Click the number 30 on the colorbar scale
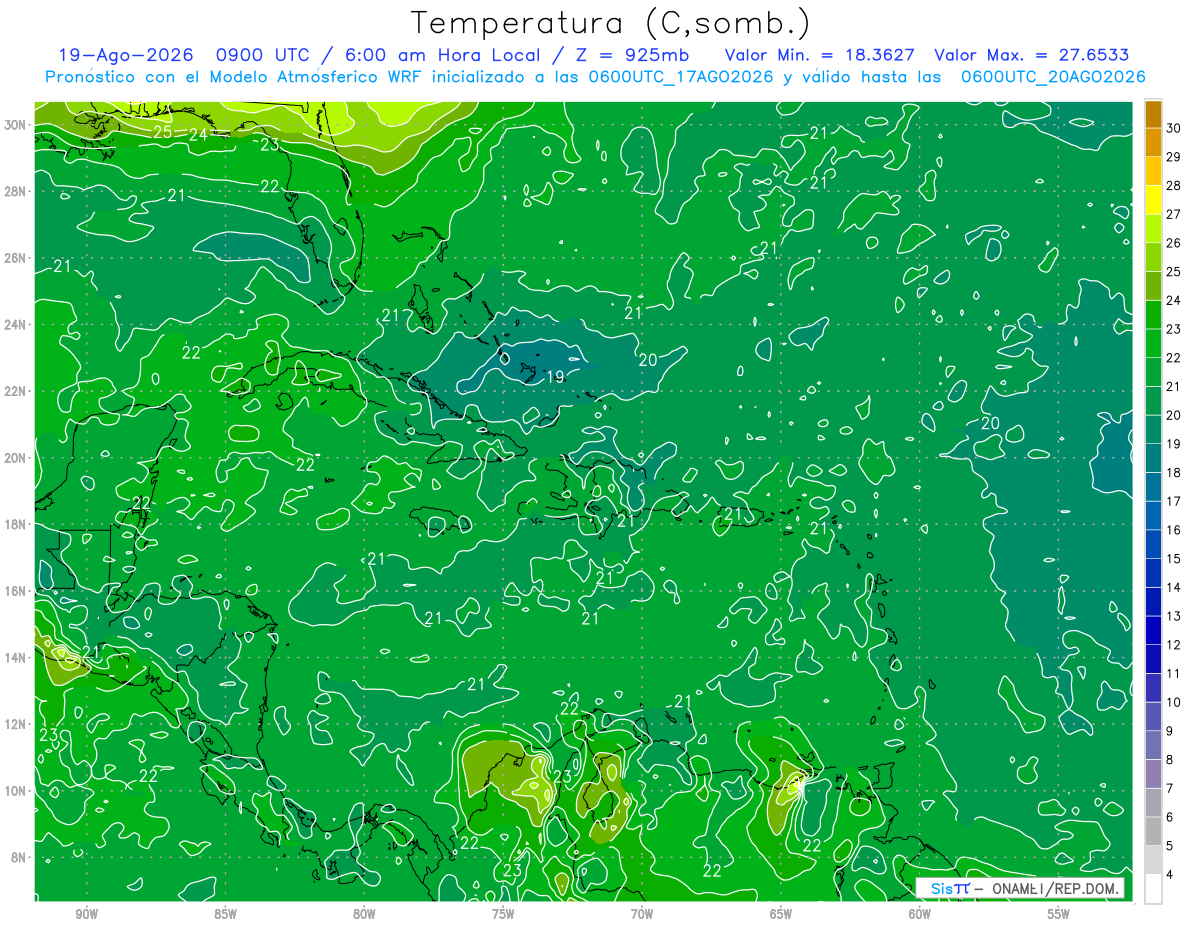This screenshot has height=927, width=1200. point(1174,129)
